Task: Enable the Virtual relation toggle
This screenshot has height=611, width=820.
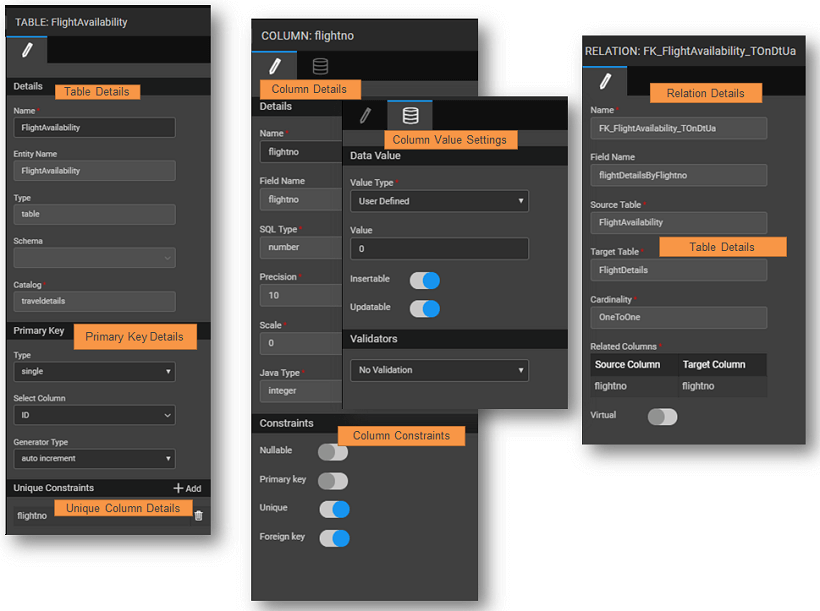Action: coord(662,416)
